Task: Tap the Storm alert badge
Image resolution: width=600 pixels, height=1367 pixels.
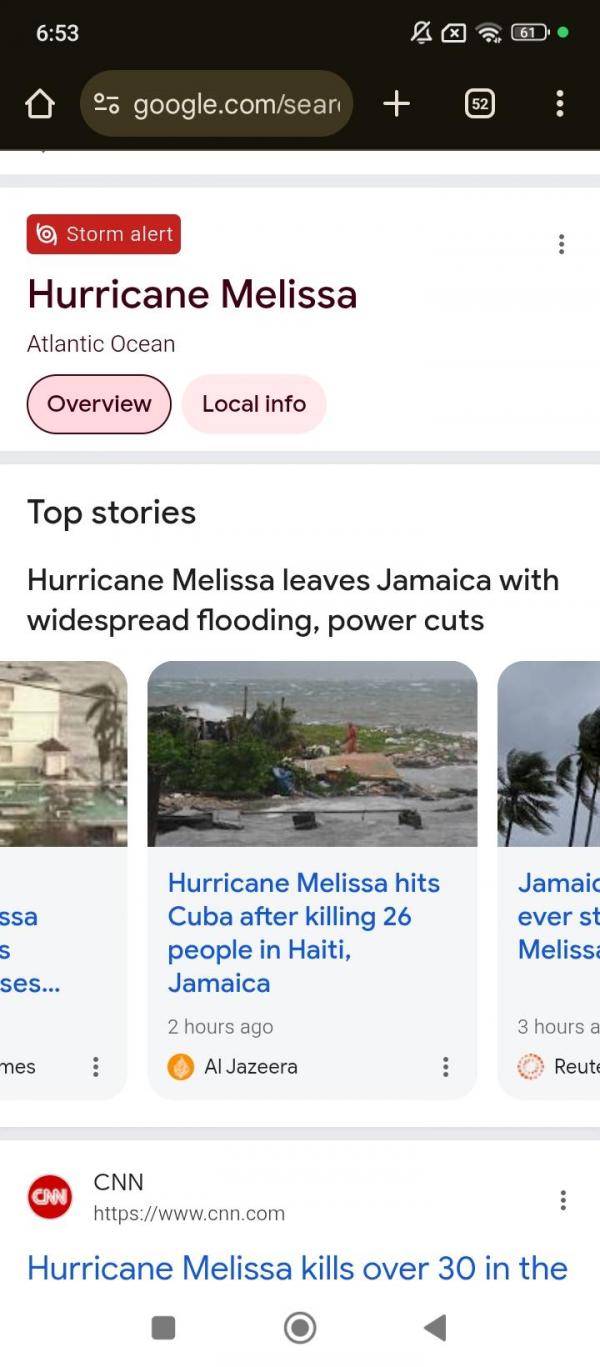Action: pos(104,235)
